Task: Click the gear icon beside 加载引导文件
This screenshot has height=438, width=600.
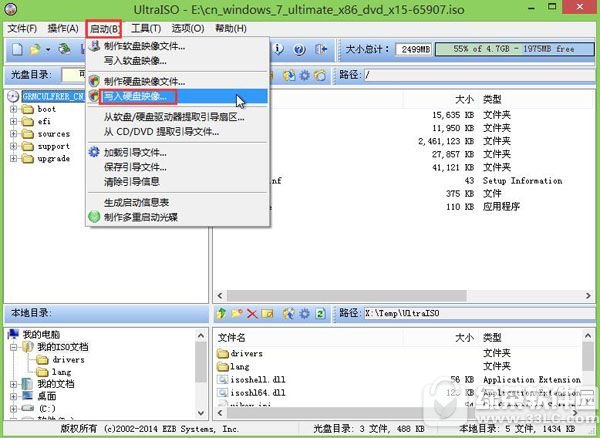Action: [94, 152]
